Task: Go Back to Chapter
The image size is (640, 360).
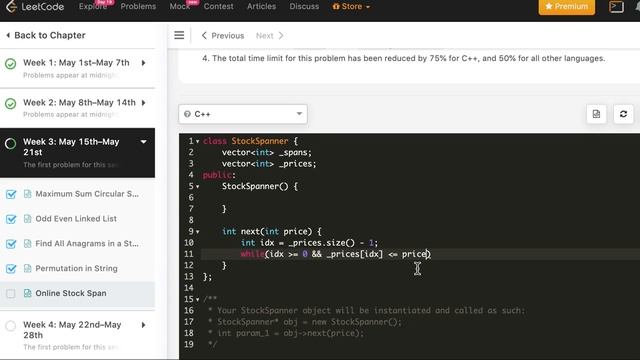Action: pos(46,36)
